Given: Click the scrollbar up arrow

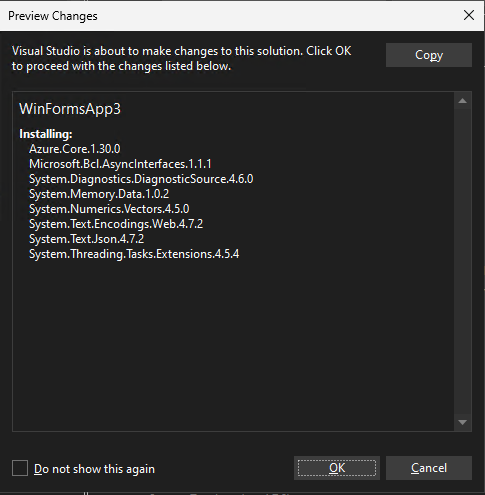Looking at the screenshot, I should 462,101.
